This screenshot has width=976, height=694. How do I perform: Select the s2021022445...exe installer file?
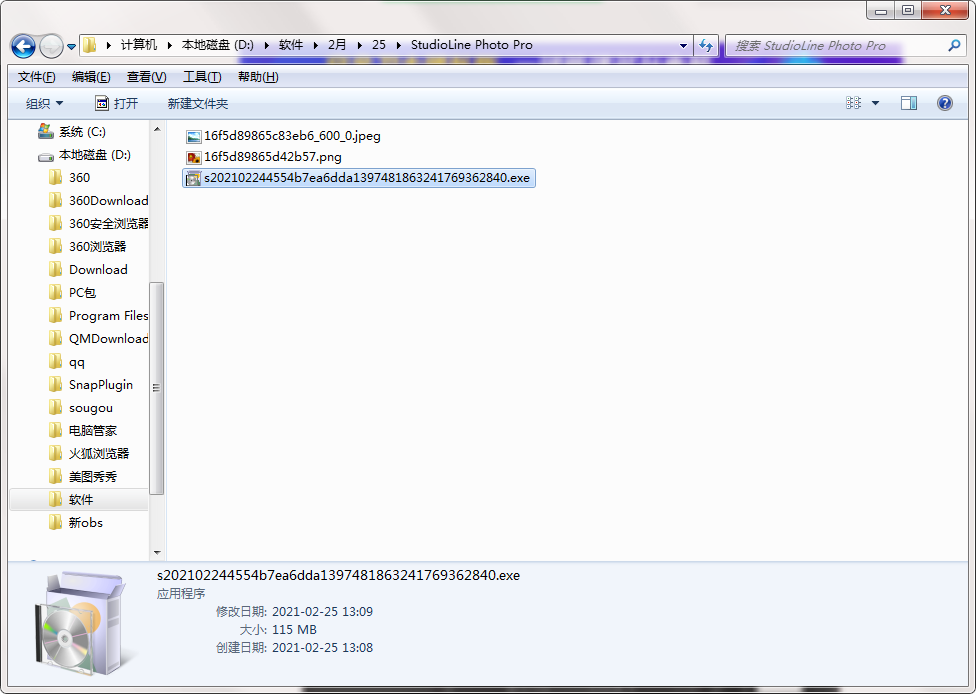tap(359, 178)
